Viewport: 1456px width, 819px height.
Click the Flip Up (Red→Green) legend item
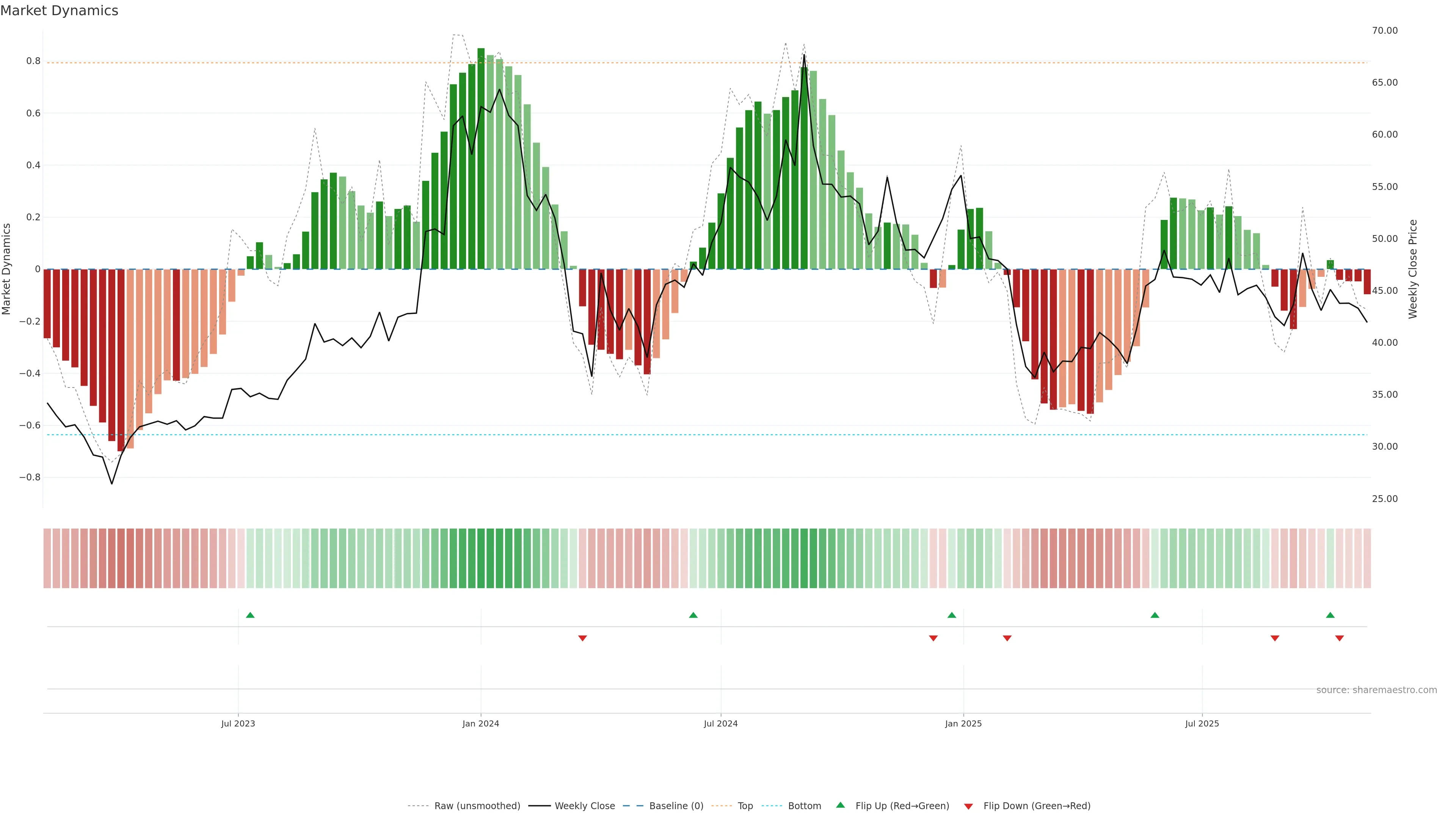[902, 806]
